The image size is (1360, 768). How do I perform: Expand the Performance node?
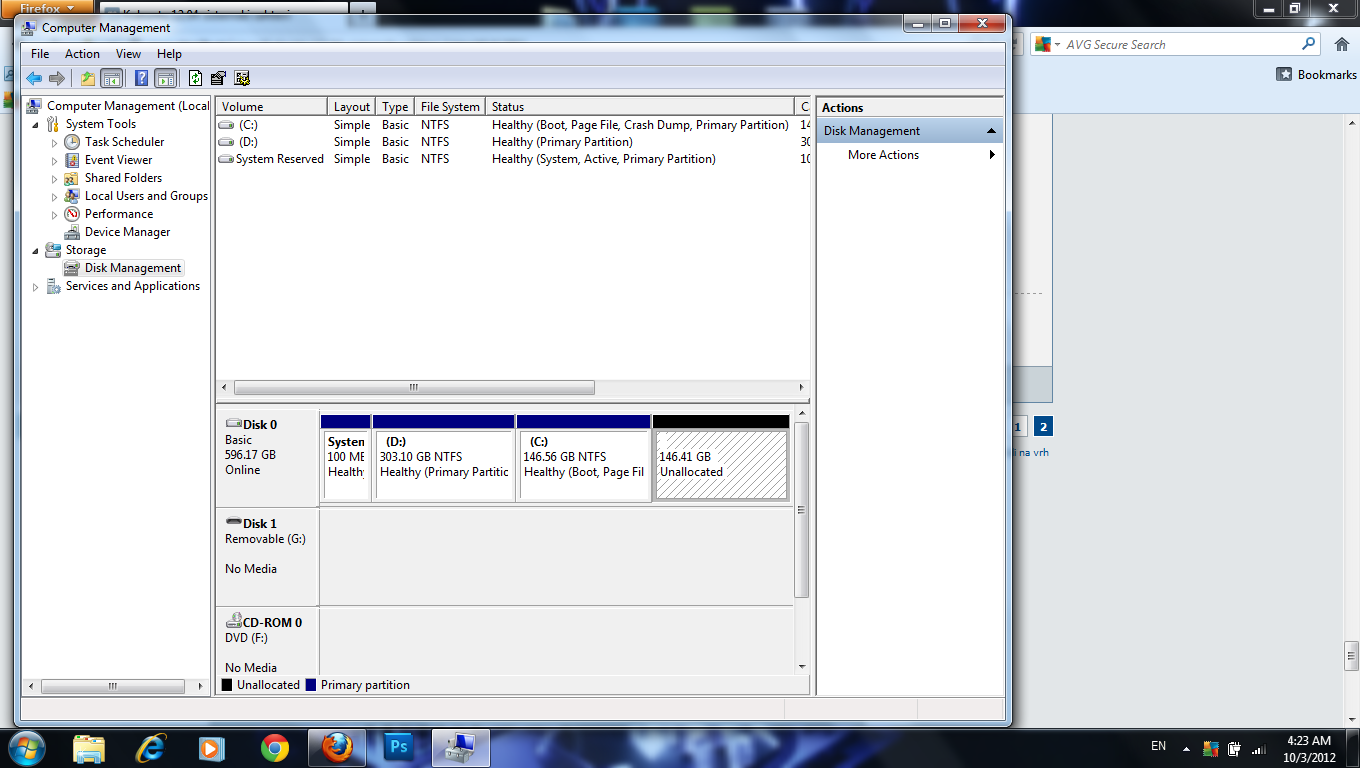(55, 215)
